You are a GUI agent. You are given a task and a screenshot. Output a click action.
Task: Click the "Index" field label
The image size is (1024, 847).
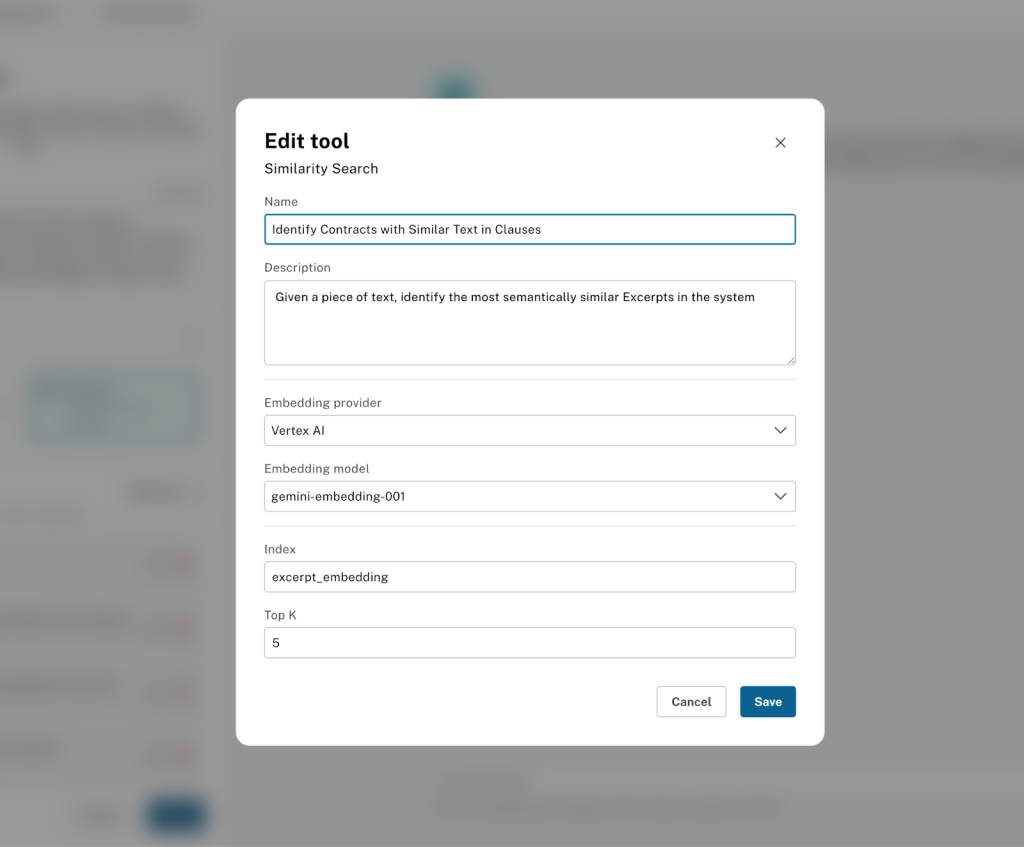[280, 550]
